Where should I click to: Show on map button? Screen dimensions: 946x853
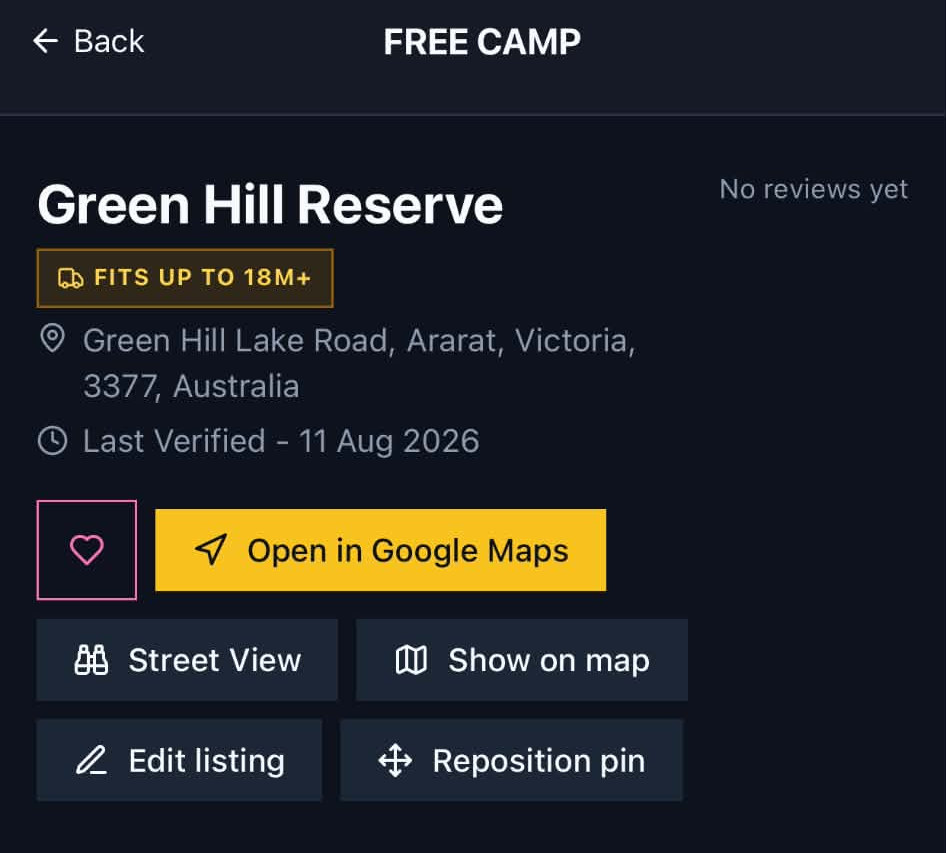[x=522, y=660]
